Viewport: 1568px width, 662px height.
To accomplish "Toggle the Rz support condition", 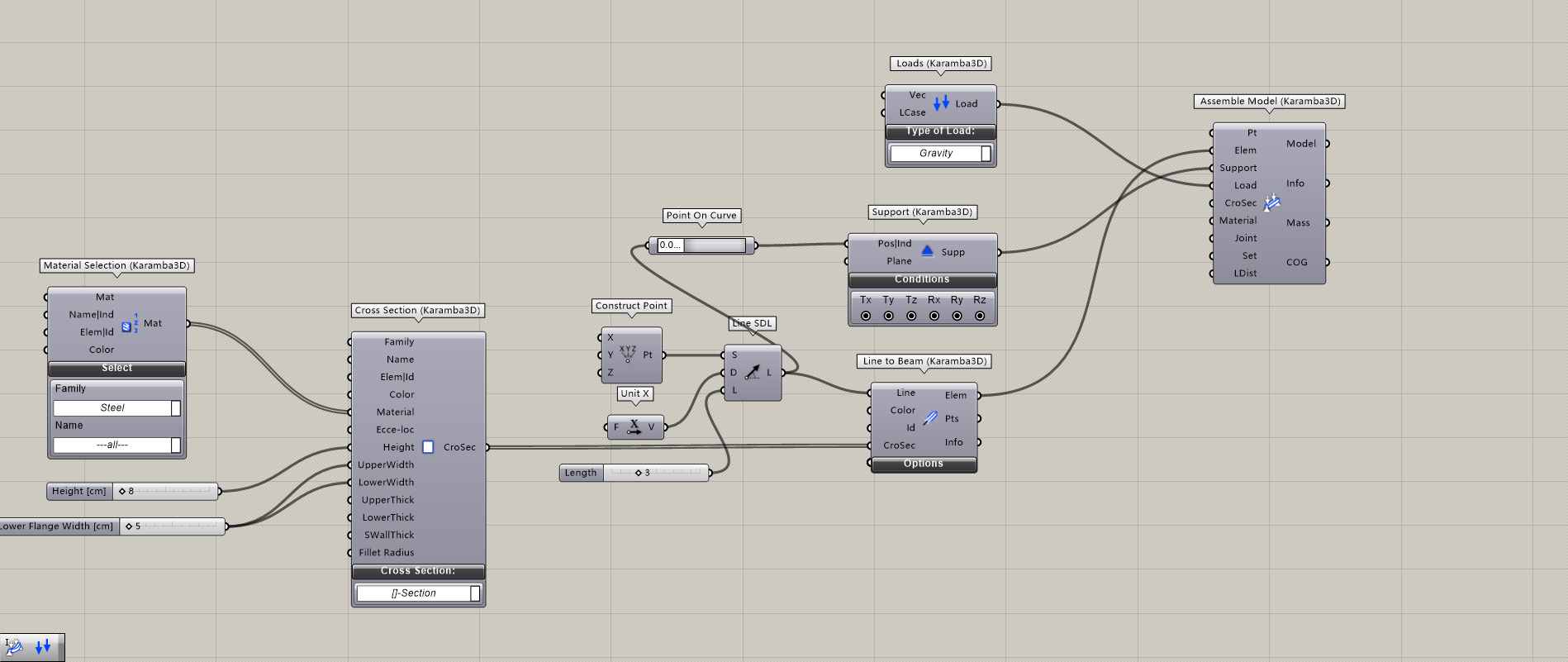I will [980, 316].
